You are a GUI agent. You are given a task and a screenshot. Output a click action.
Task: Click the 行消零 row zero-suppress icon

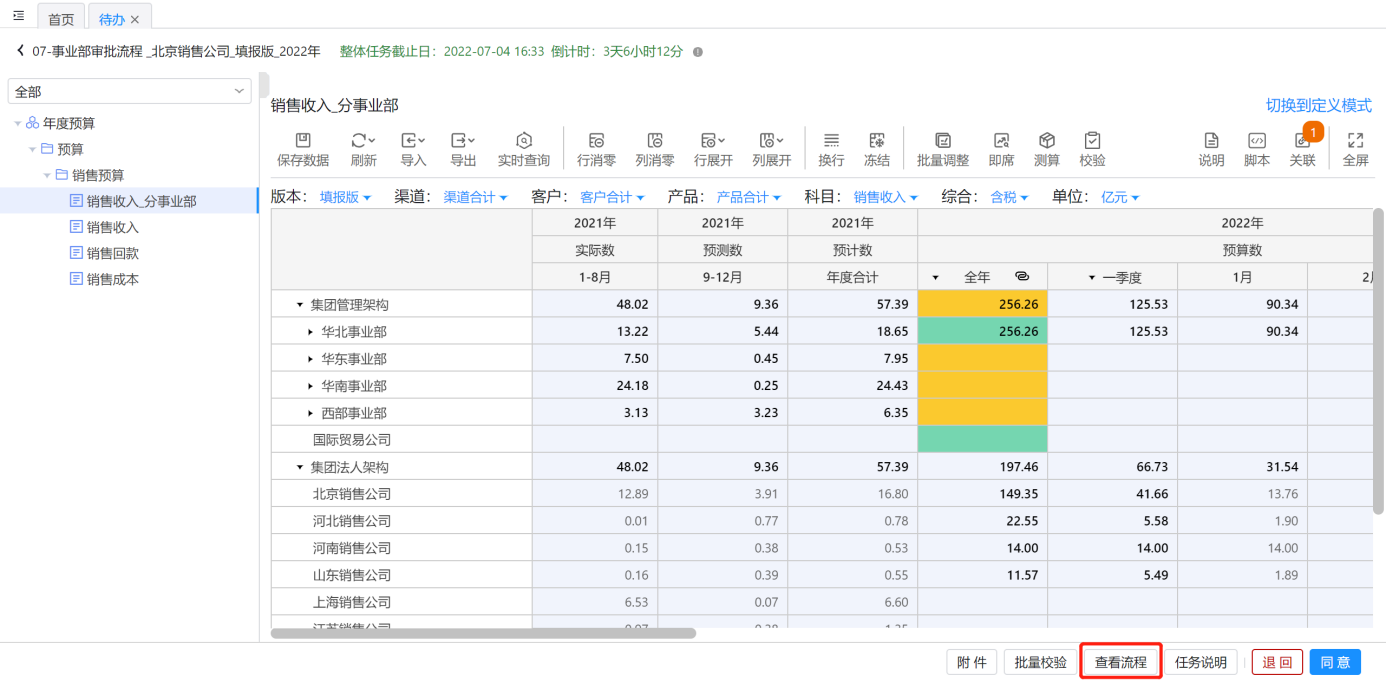(596, 141)
